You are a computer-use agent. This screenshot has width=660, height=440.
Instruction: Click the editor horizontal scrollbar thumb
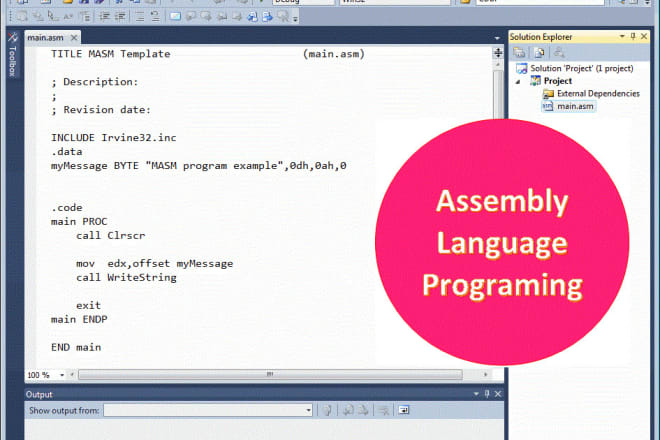[x=270, y=374]
